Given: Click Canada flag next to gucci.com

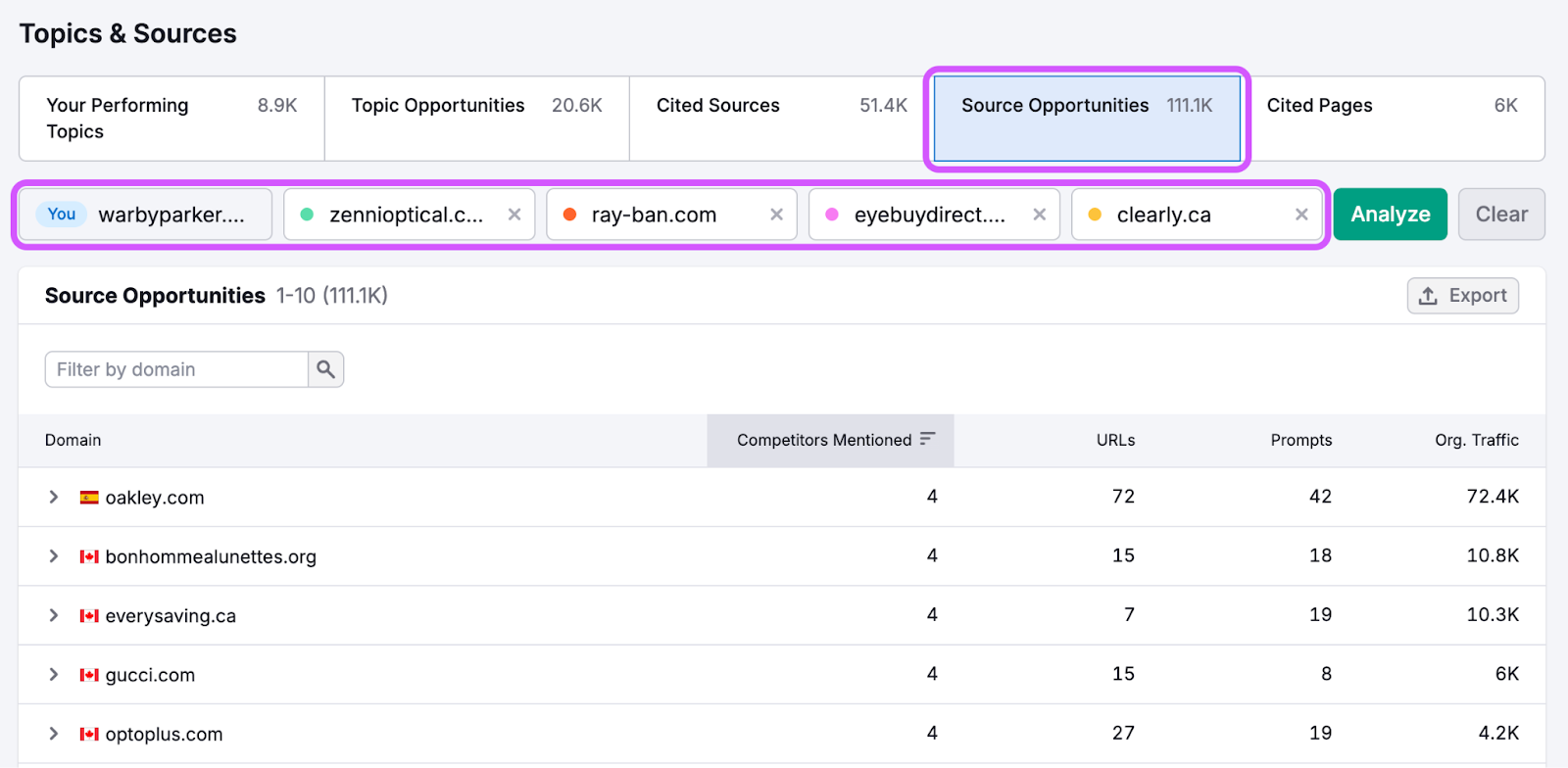Looking at the screenshot, I should click(x=89, y=675).
